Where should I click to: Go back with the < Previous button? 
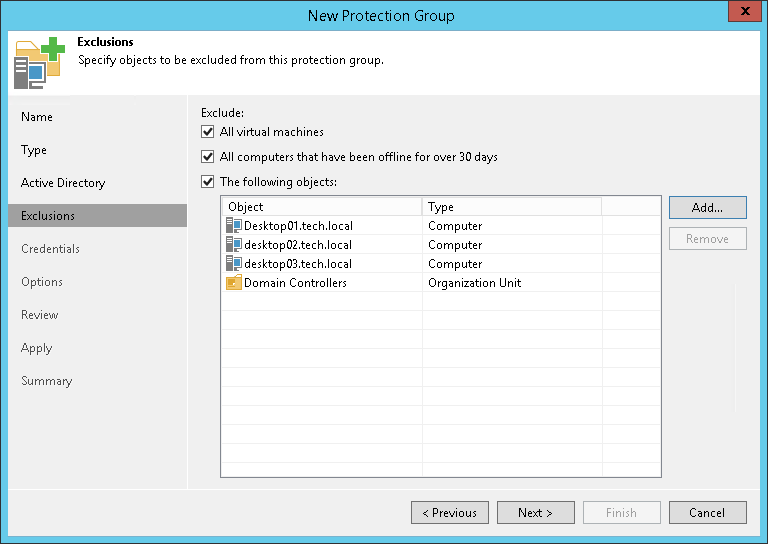coord(449,513)
